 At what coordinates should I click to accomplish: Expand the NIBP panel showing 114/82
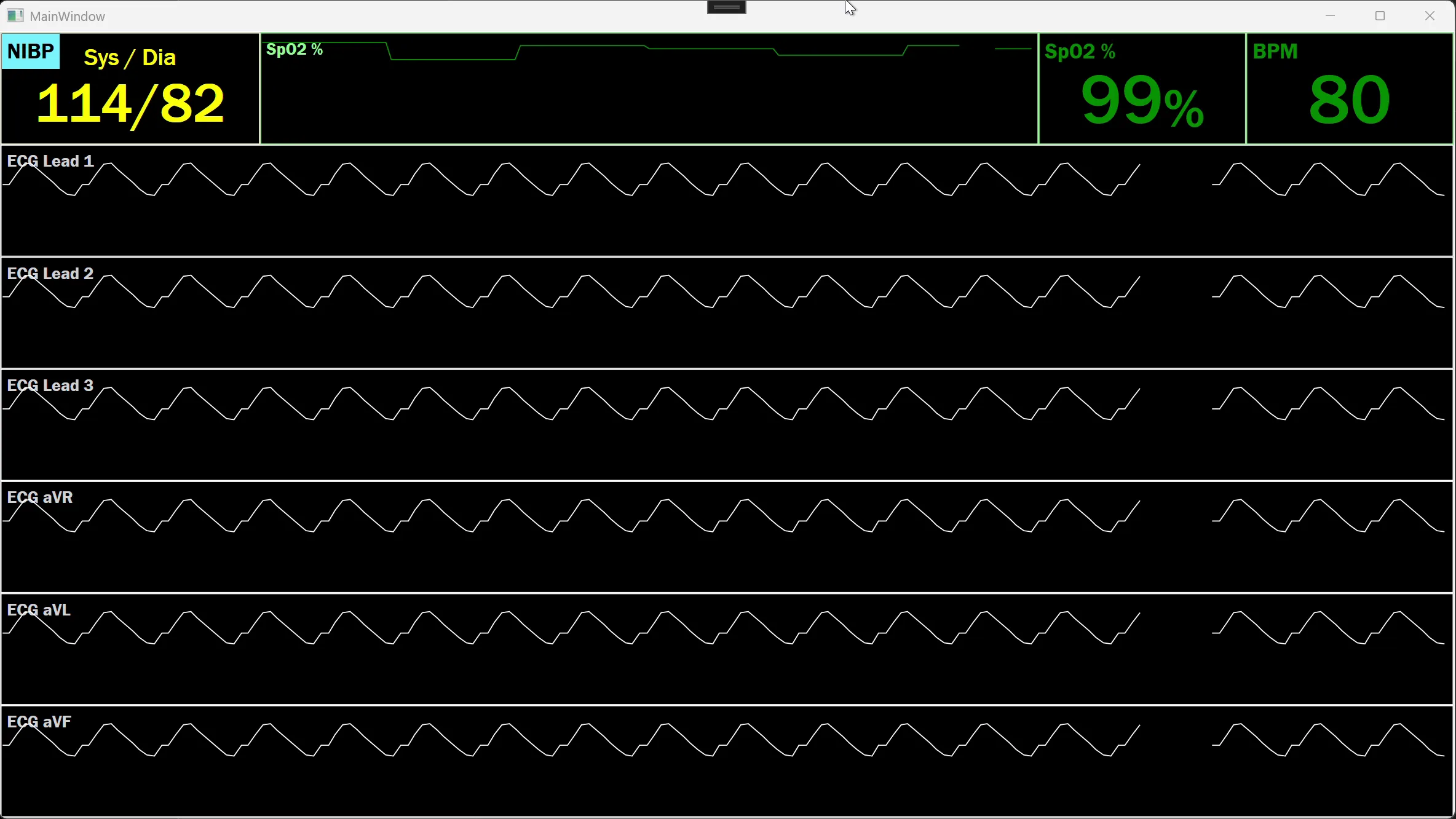pyautogui.click(x=129, y=89)
